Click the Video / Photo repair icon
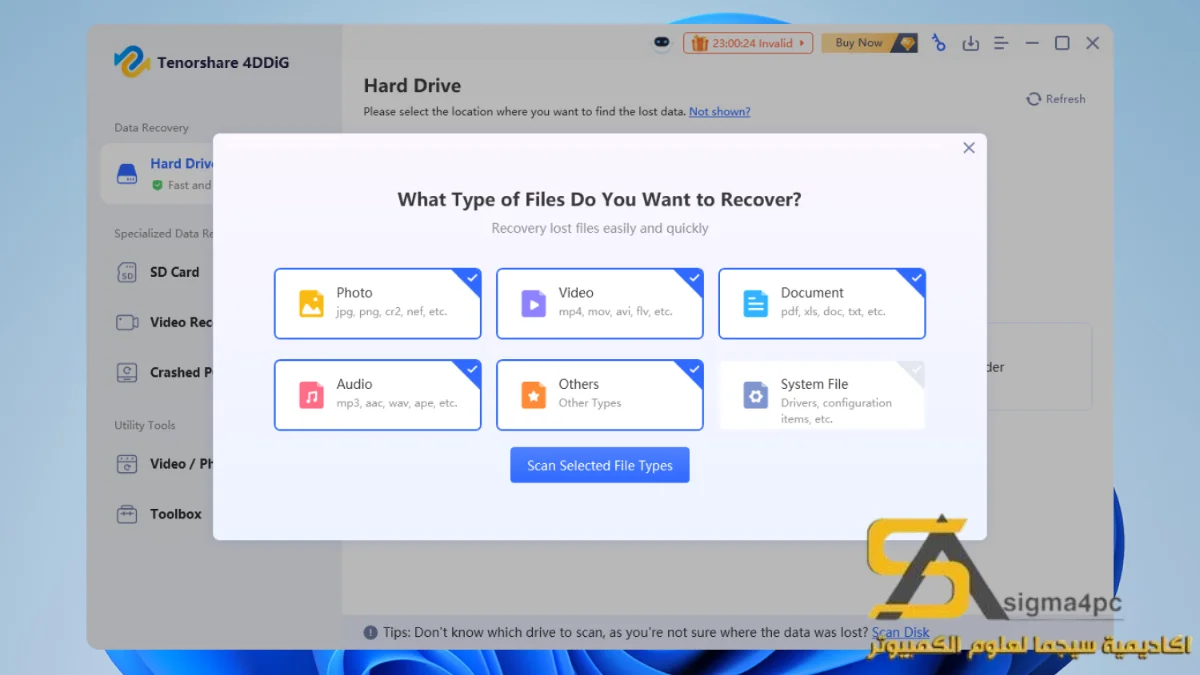 [x=127, y=464]
